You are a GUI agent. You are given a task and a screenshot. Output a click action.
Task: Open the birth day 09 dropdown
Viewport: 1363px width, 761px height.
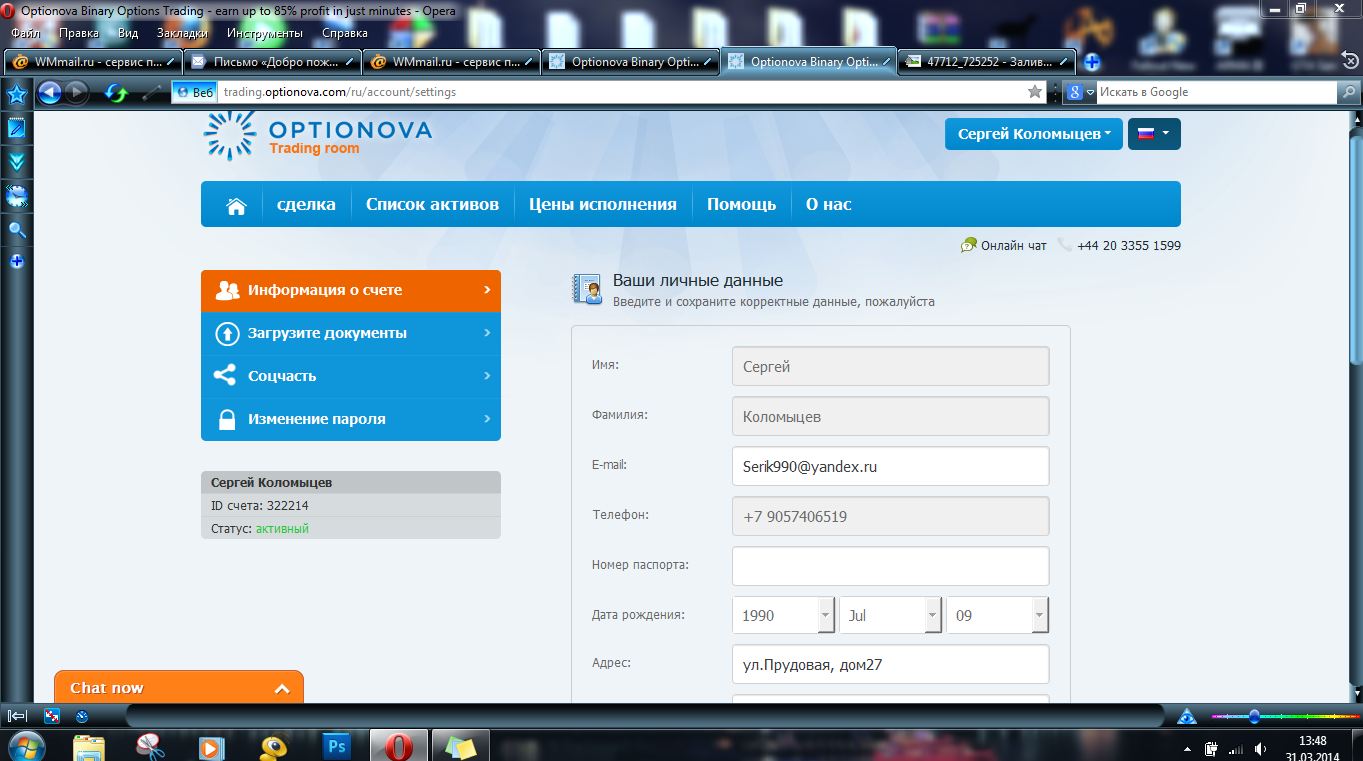tap(998, 615)
